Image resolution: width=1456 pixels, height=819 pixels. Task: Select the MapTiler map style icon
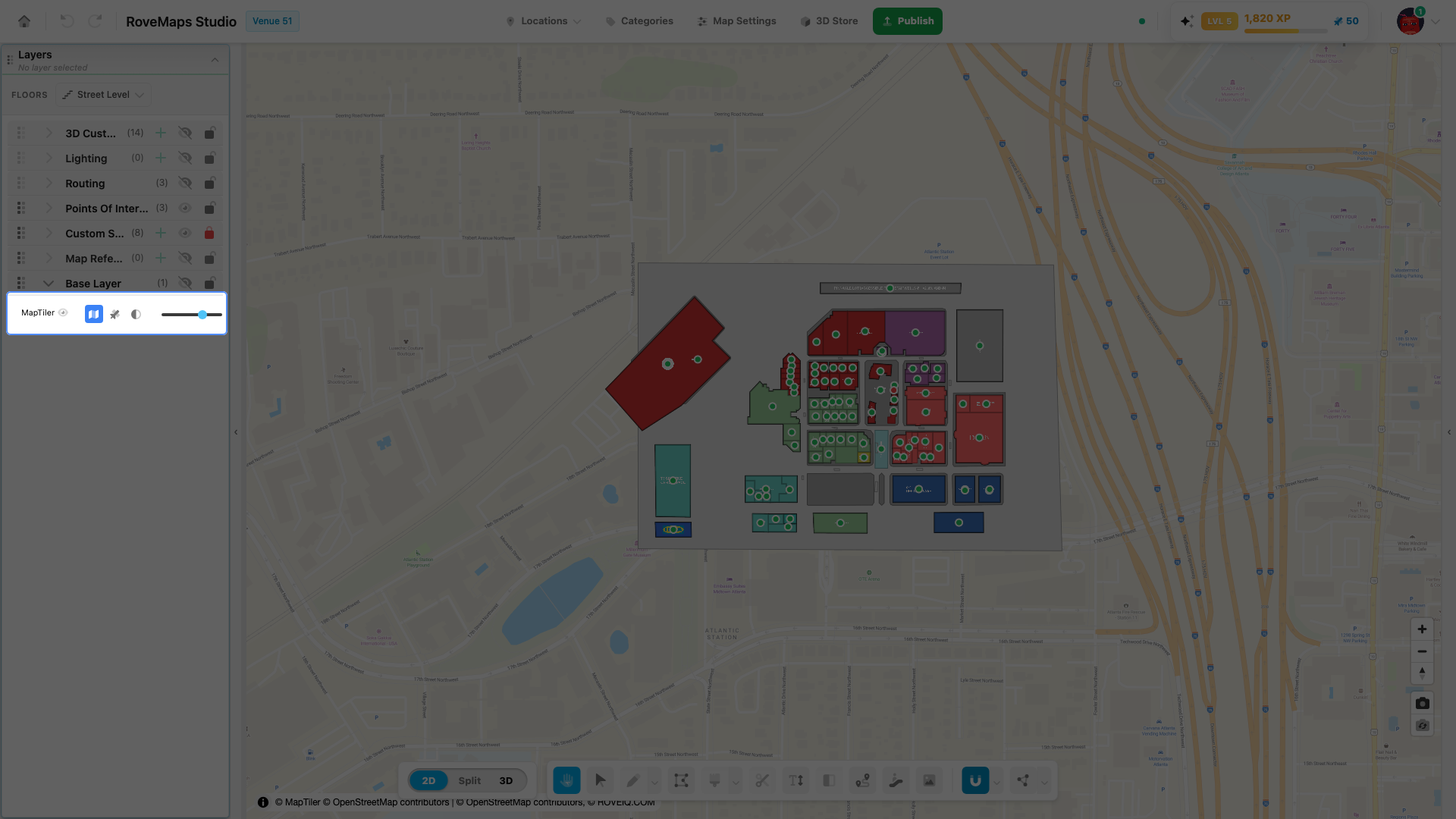[94, 314]
